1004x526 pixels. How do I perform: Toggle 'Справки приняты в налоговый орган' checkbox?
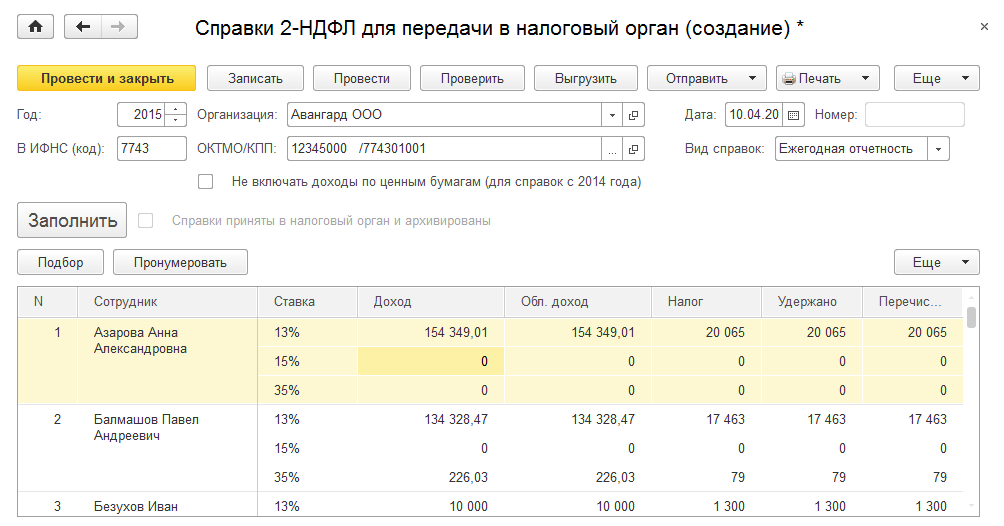tap(146, 220)
